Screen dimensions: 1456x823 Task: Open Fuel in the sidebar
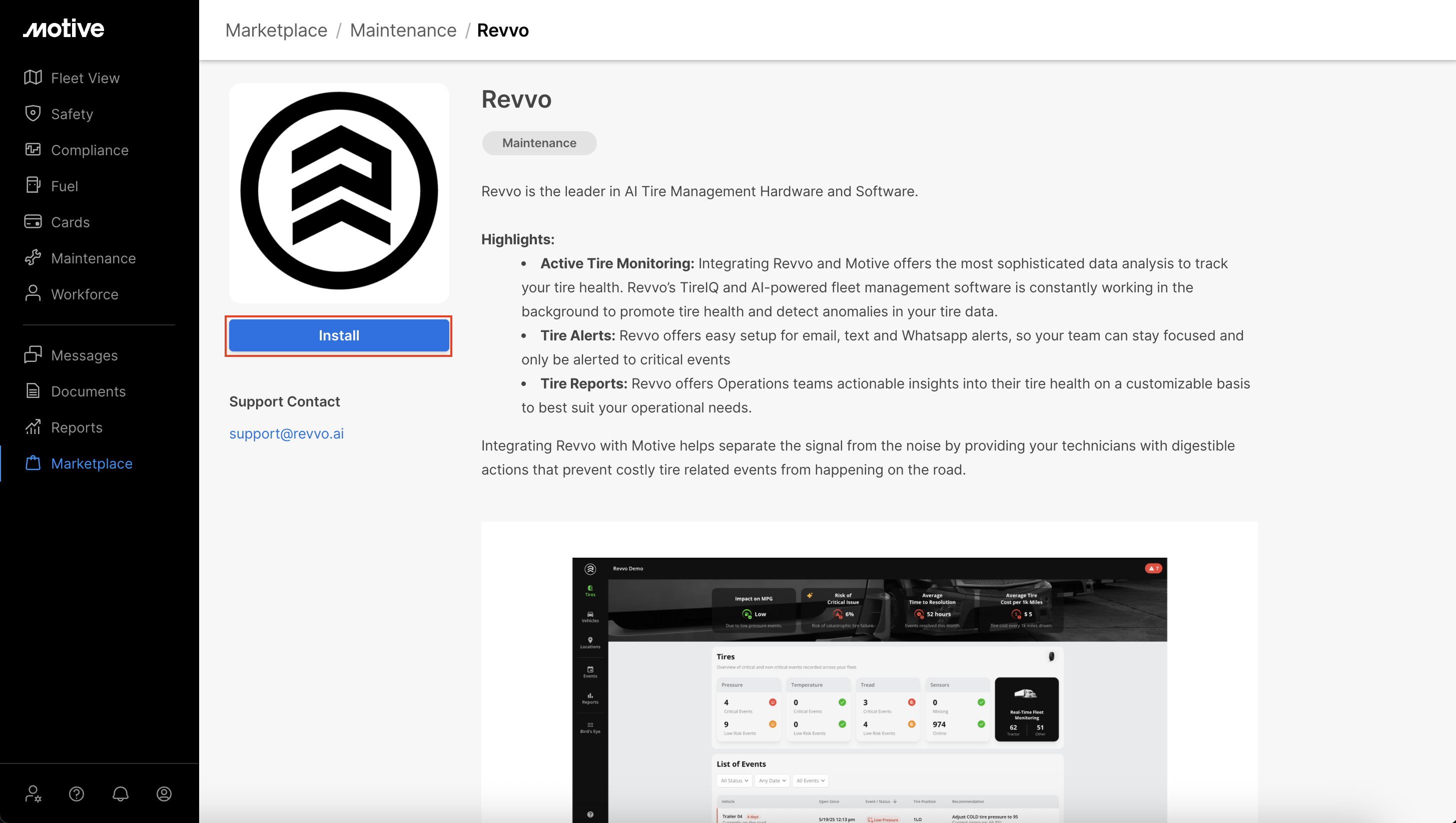pos(65,186)
